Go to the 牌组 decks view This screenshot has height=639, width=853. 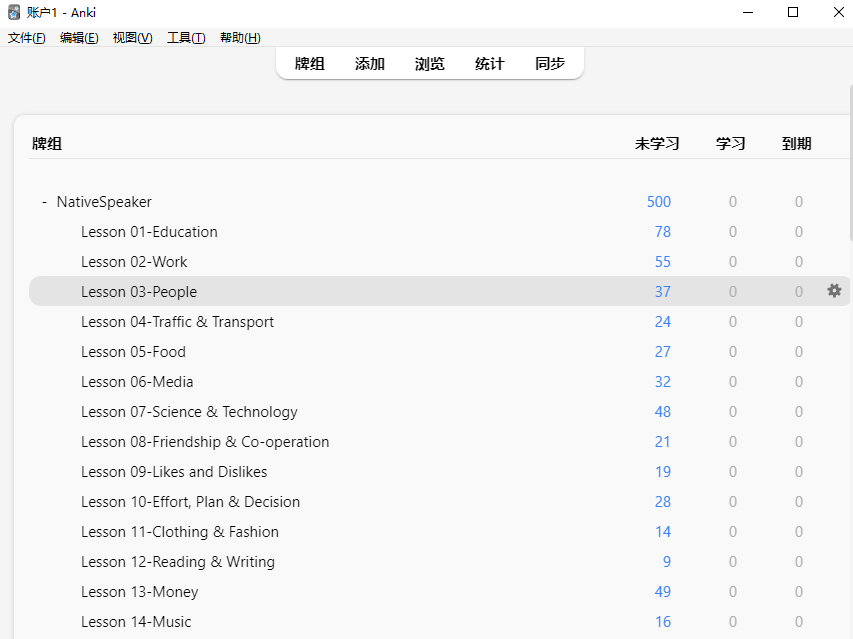click(x=310, y=64)
